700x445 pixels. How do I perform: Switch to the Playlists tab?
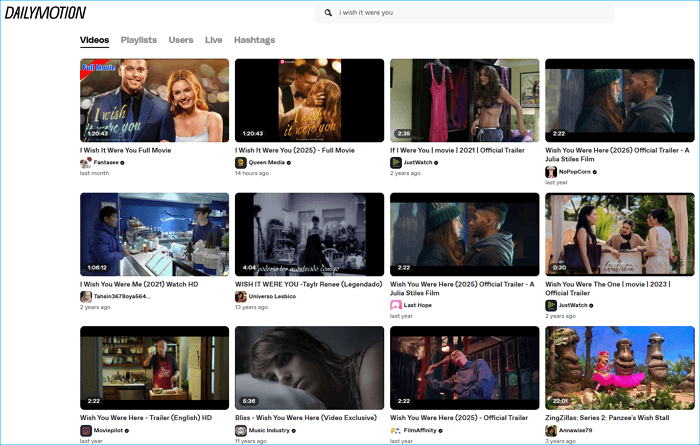[x=139, y=40]
